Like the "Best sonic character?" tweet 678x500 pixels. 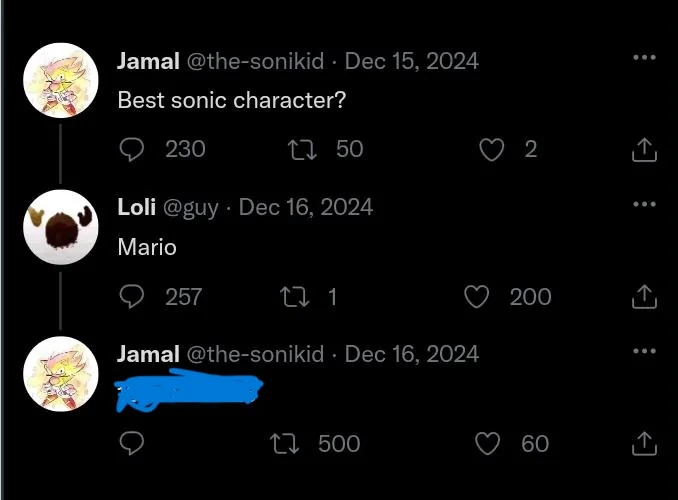tap(491, 150)
